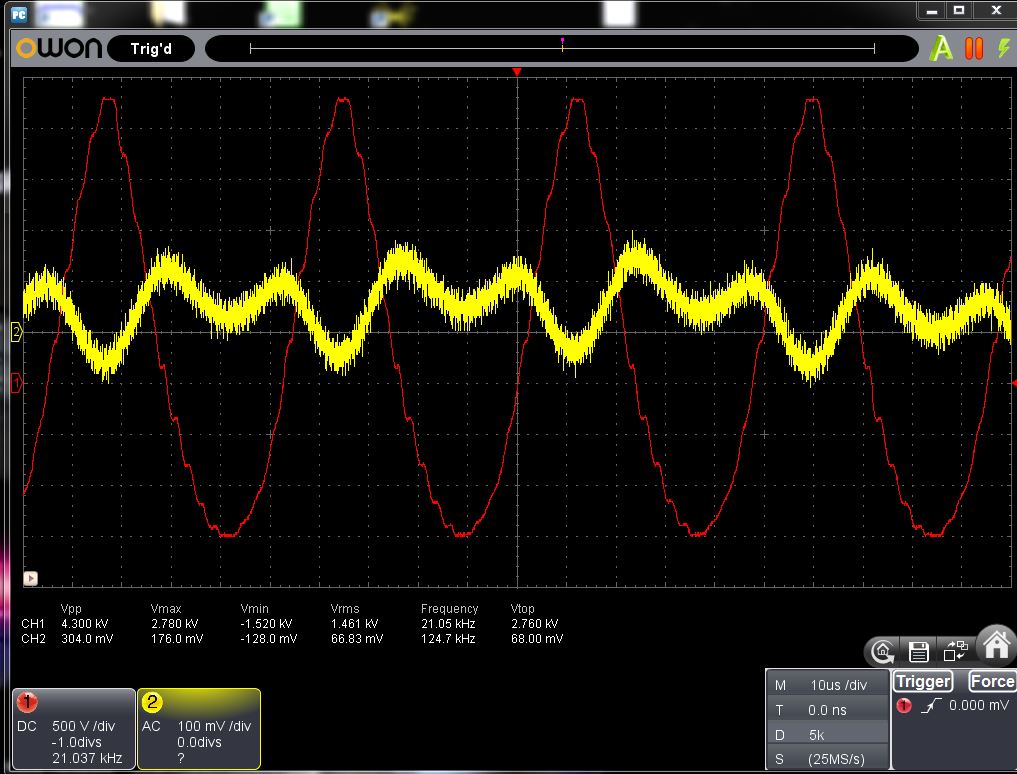The image size is (1017, 774).
Task: Open the Trigger settings button
Action: [x=923, y=681]
